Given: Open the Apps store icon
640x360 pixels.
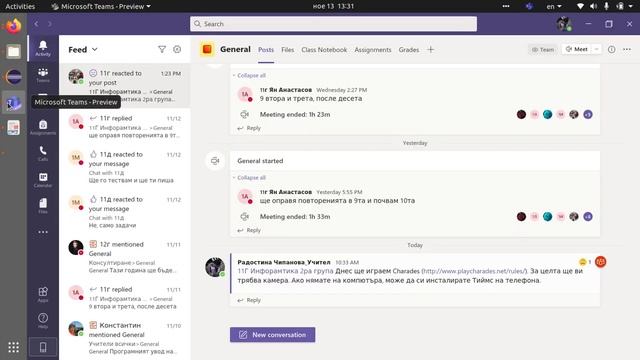Looking at the screenshot, I should coord(43,294).
